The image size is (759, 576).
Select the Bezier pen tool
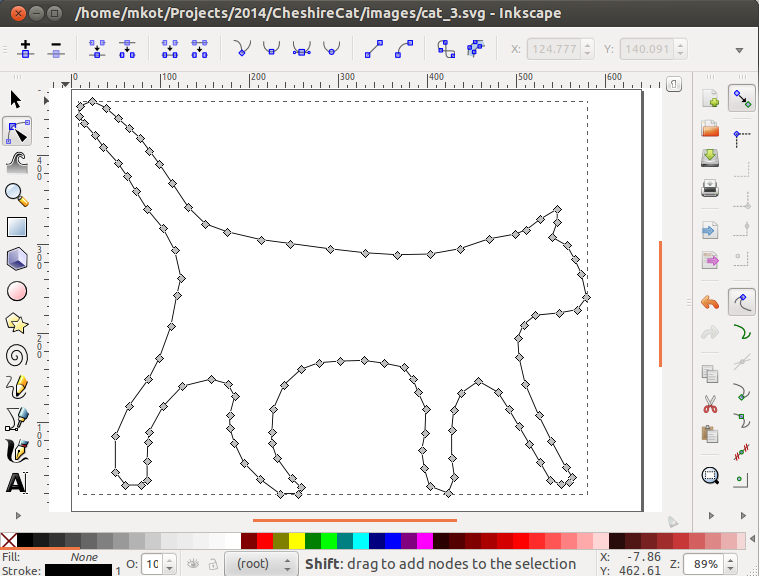tap(17, 419)
